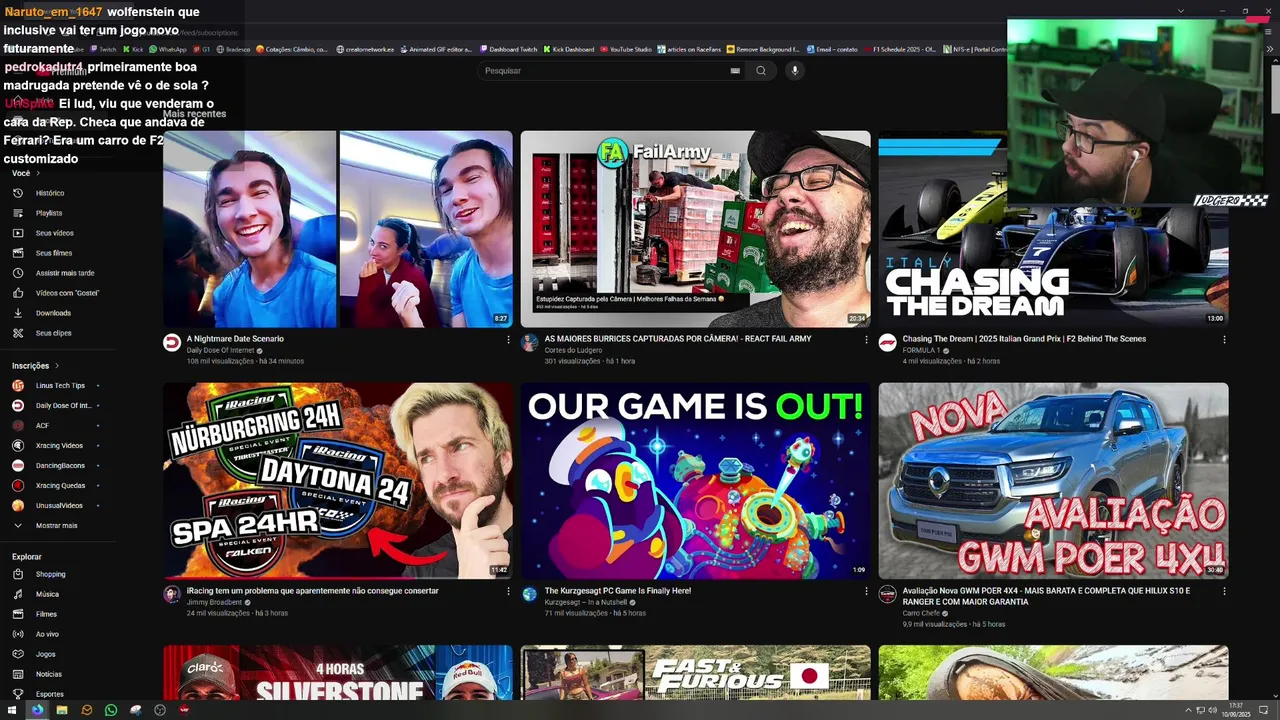Image resolution: width=1280 pixels, height=720 pixels.
Task: Open Carro Chefe channel avatar under video
Action: point(887,594)
